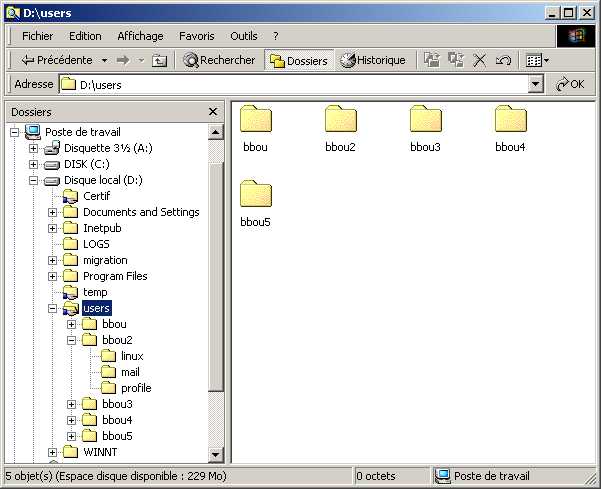Select Disquette floppy drive icon
The height and width of the screenshot is (489, 601).
click(52, 148)
